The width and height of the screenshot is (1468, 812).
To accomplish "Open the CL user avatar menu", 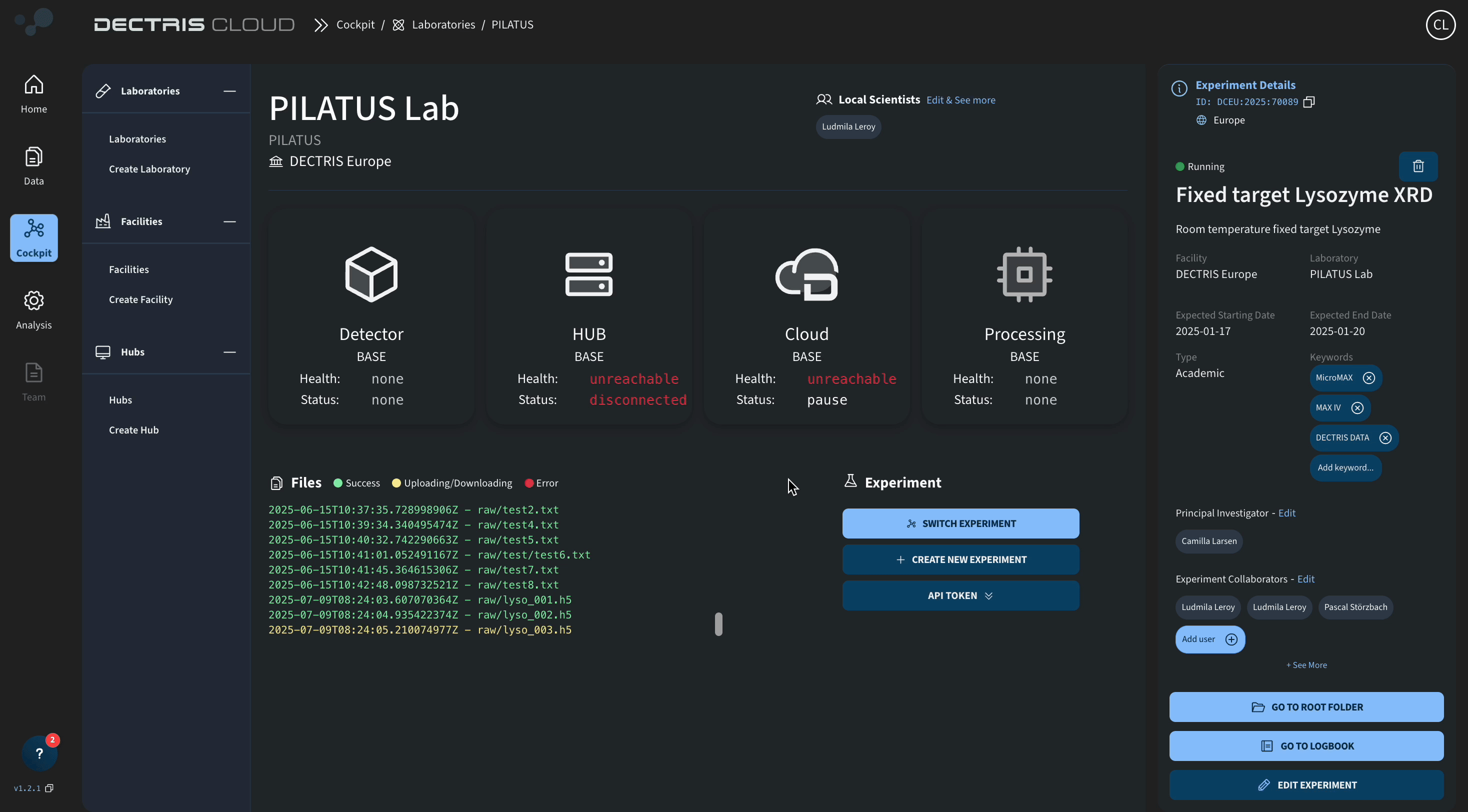I will click(x=1440, y=24).
